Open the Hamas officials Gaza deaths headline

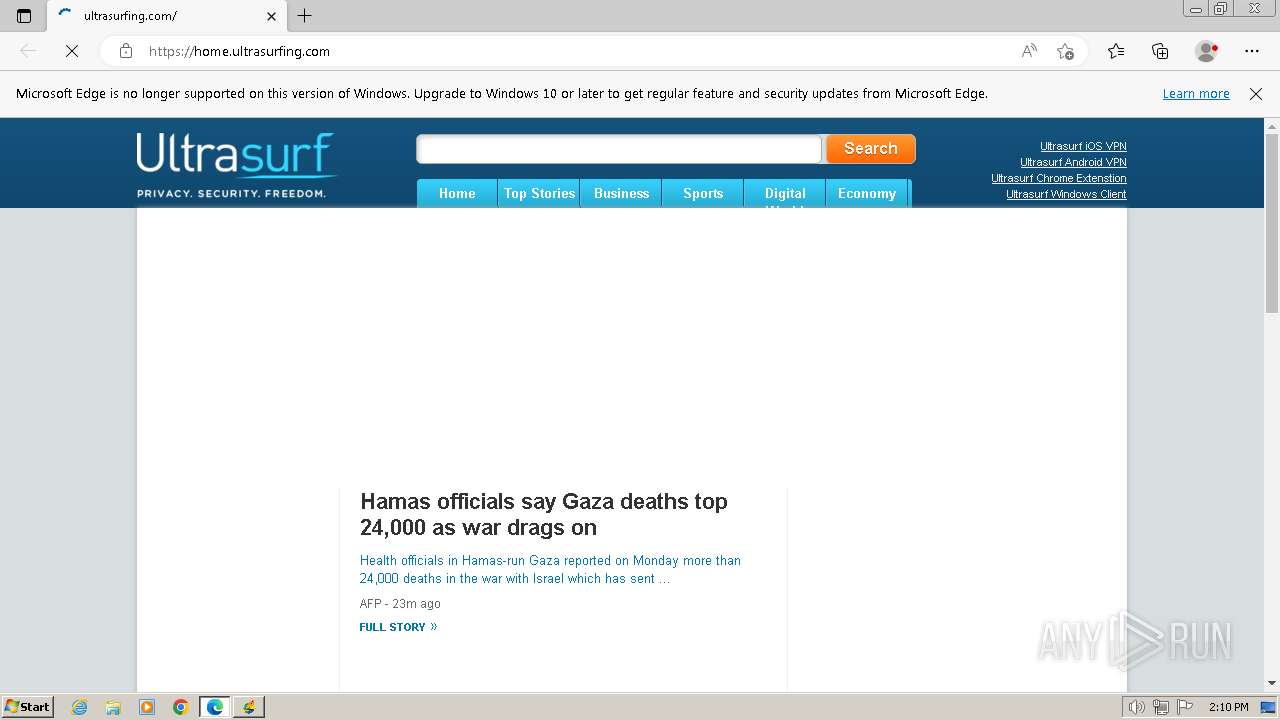point(544,514)
